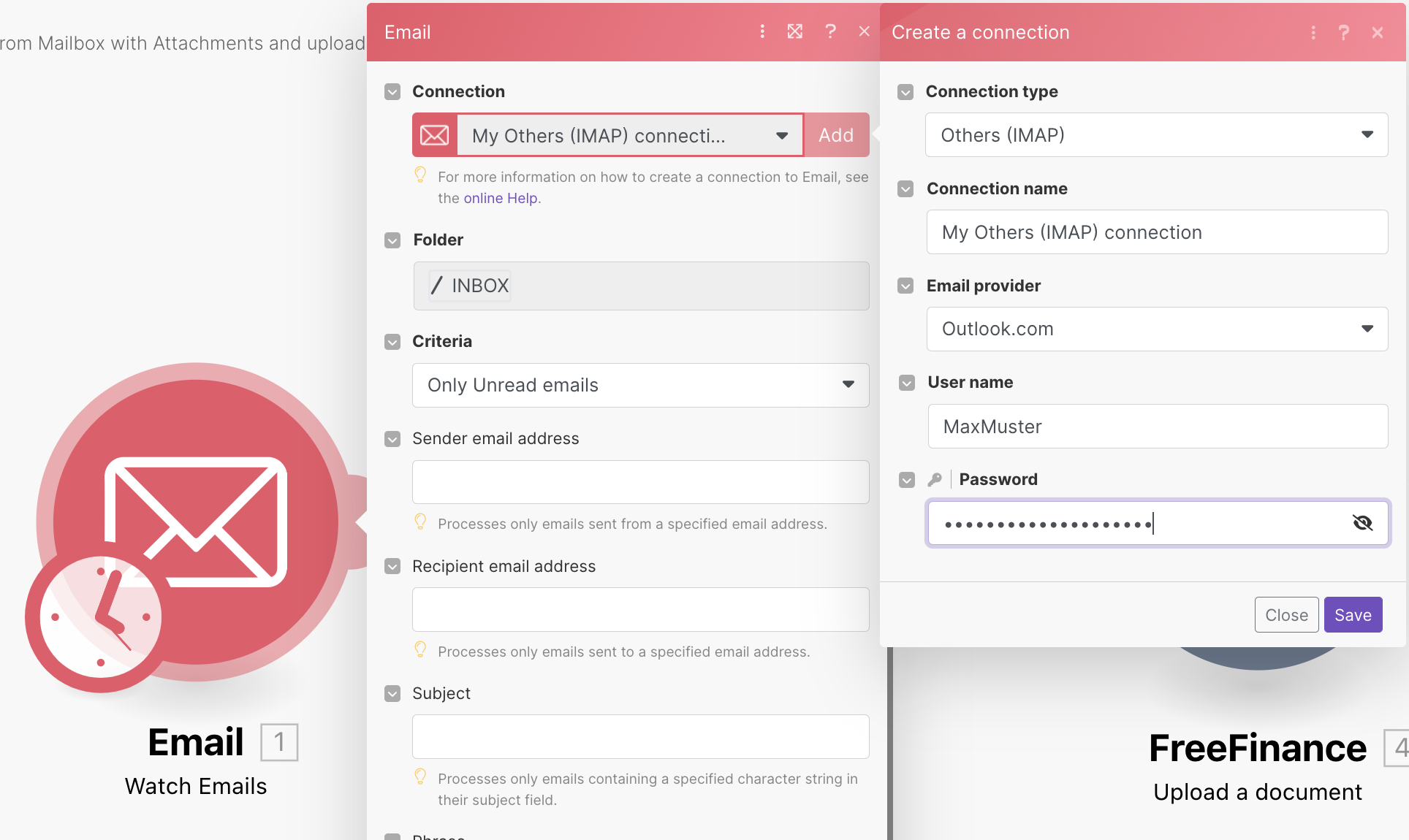
Task: Click the key icon next to Password
Action: [935, 479]
